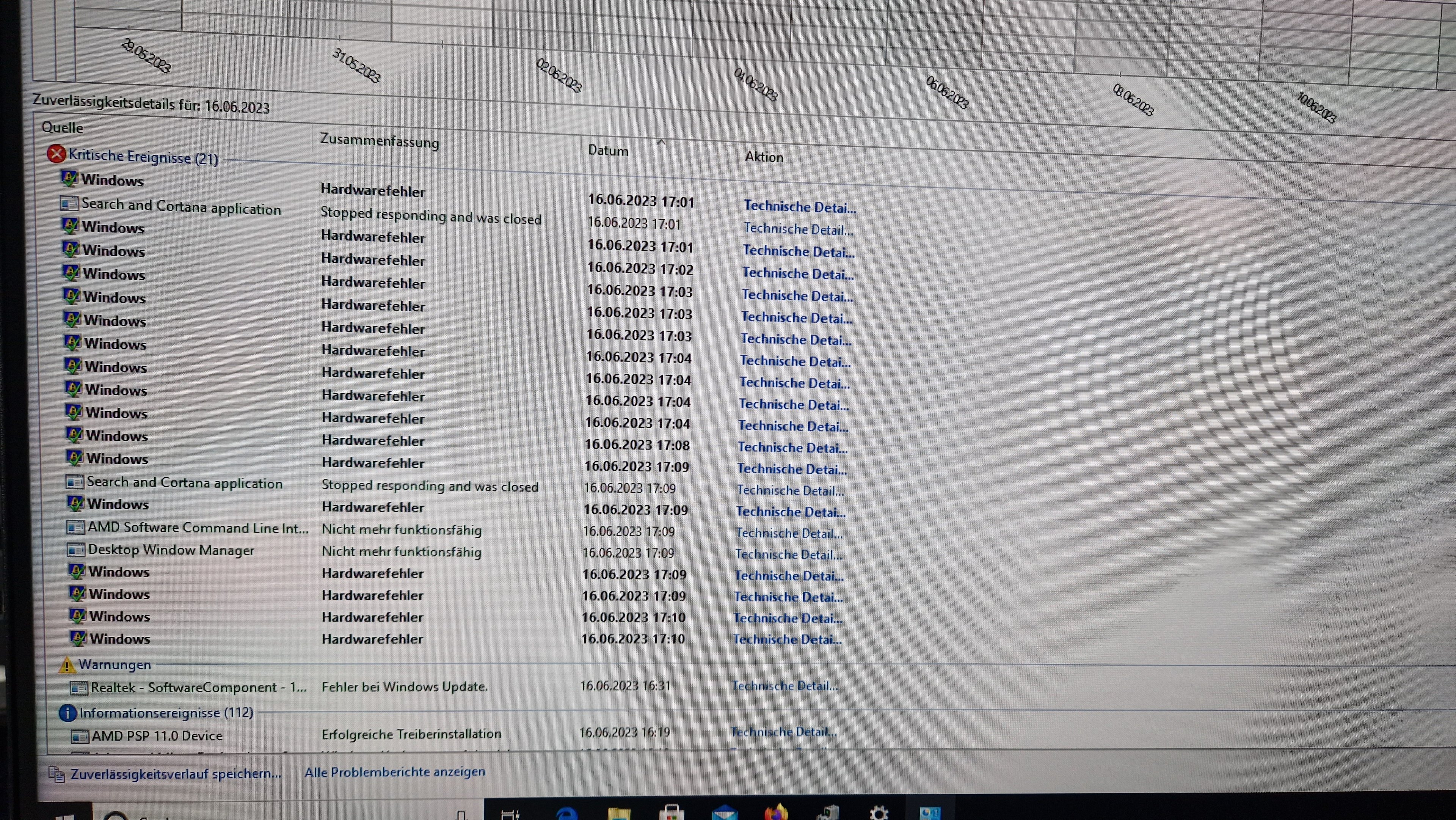Click the Realtek SoftwareComponent warning entry icon

coord(78,688)
